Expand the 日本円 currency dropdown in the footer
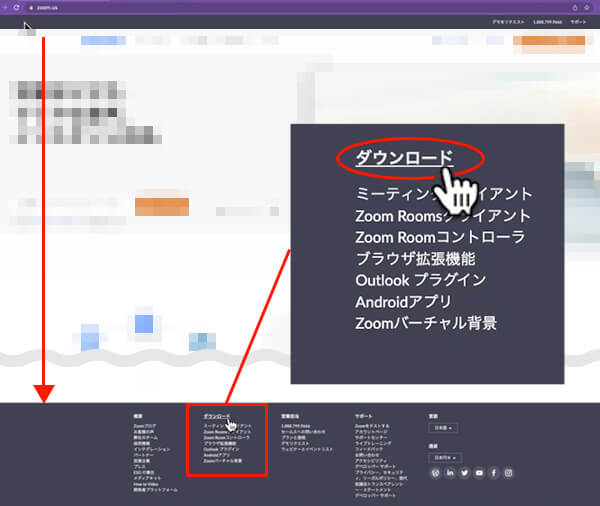Image resolution: width=600 pixels, height=506 pixels. (x=445, y=458)
